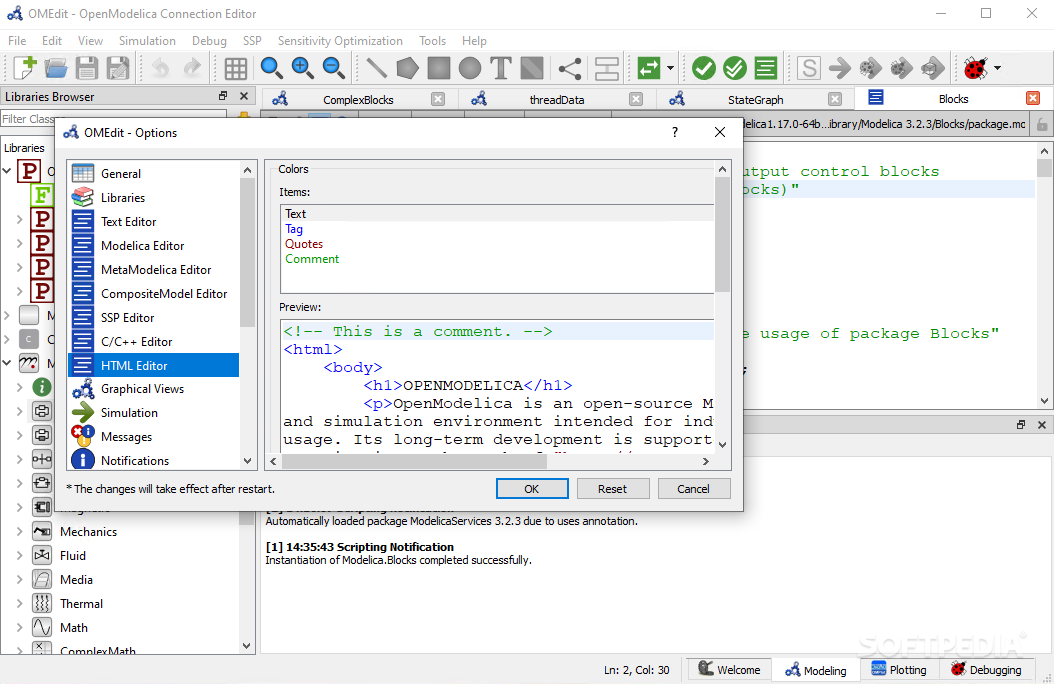This screenshot has width=1054, height=684.
Task: Open the Tools menu
Action: coord(432,41)
